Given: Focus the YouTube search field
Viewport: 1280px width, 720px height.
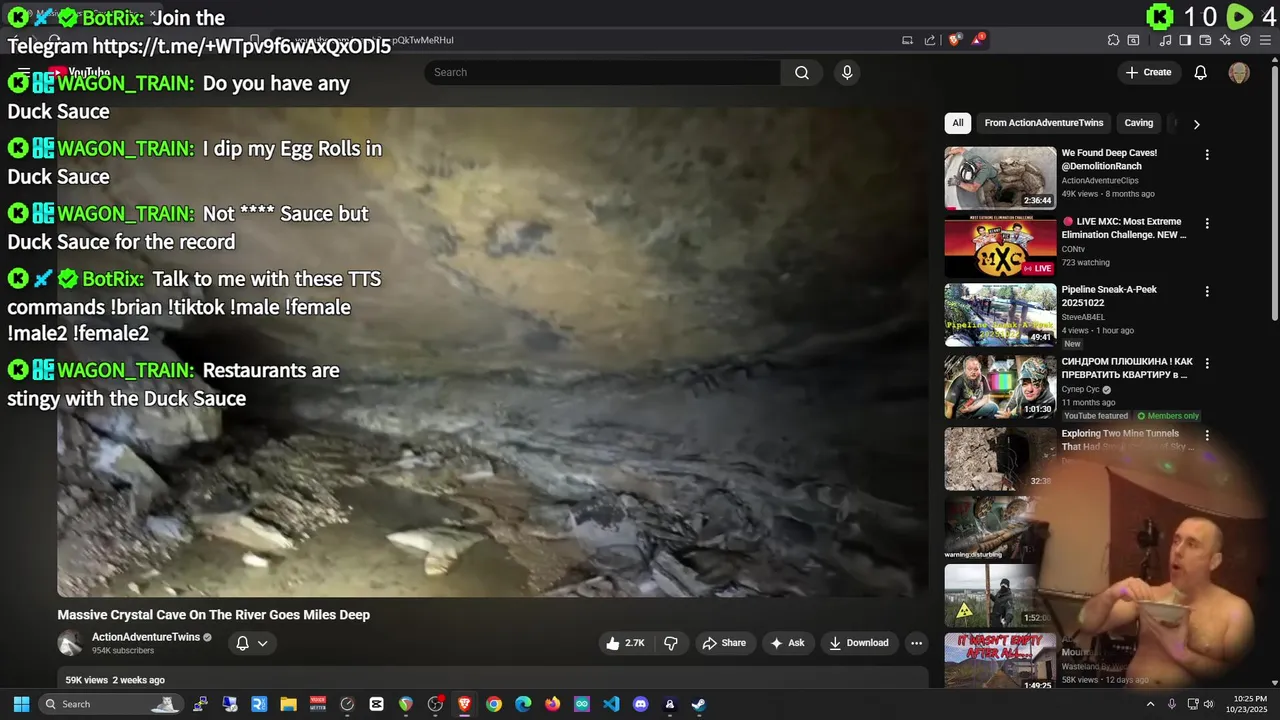Looking at the screenshot, I should [x=602, y=72].
